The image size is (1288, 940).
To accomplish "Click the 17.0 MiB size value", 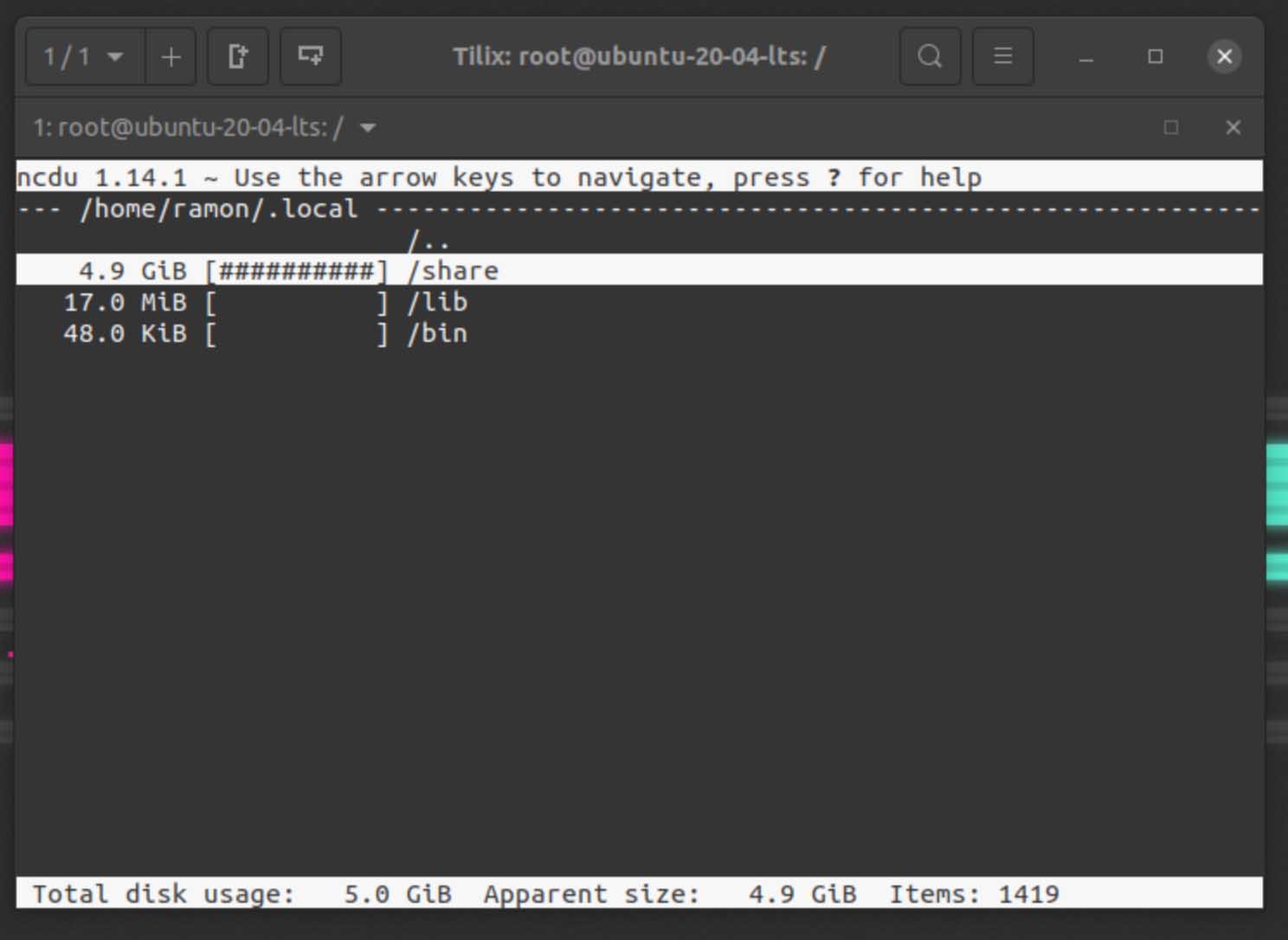I will [x=125, y=302].
